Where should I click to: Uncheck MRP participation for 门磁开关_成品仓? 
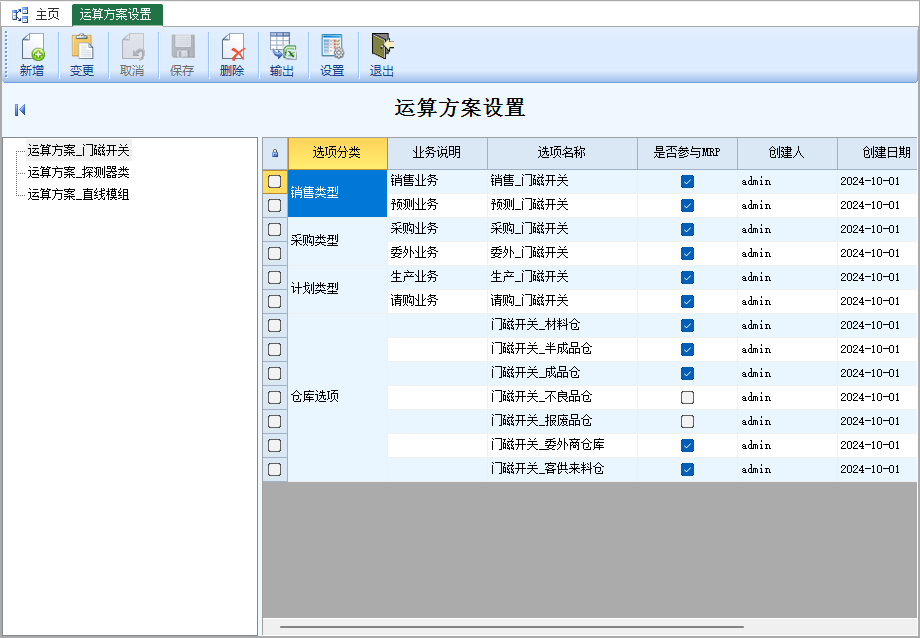click(x=688, y=373)
